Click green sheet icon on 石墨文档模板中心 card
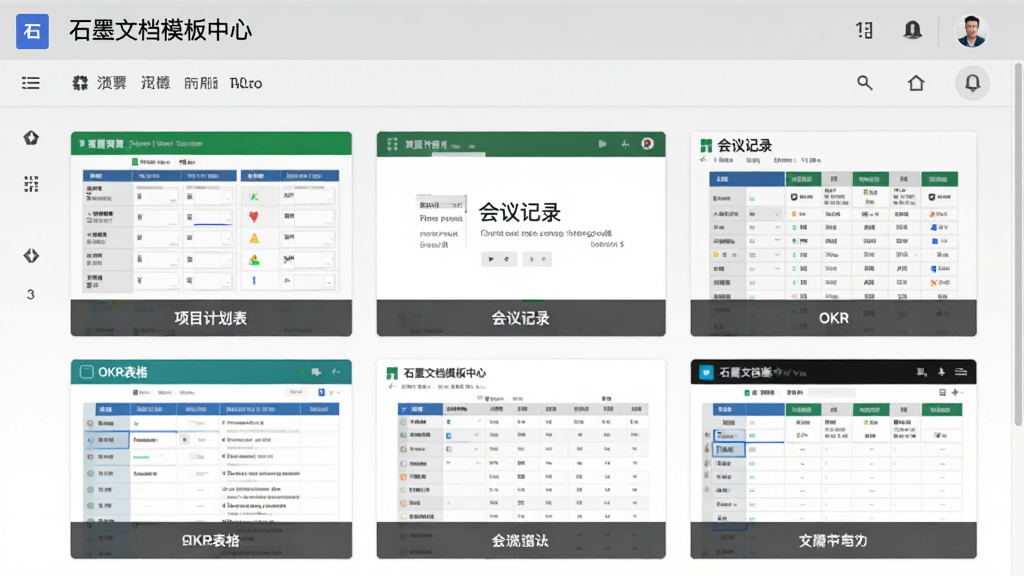The width and height of the screenshot is (1024, 576). (x=392, y=373)
